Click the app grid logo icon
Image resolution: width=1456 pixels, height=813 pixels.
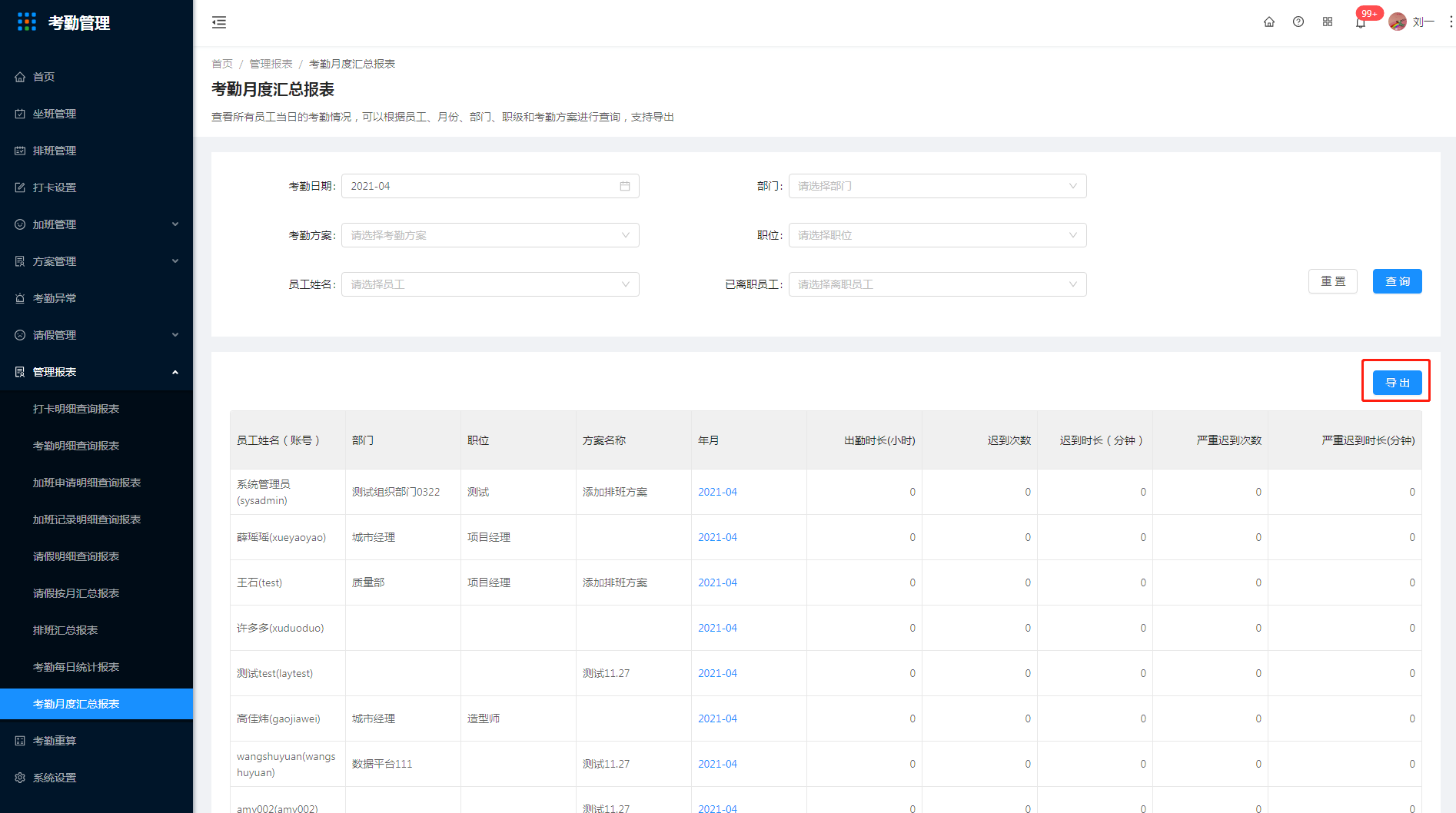[27, 22]
